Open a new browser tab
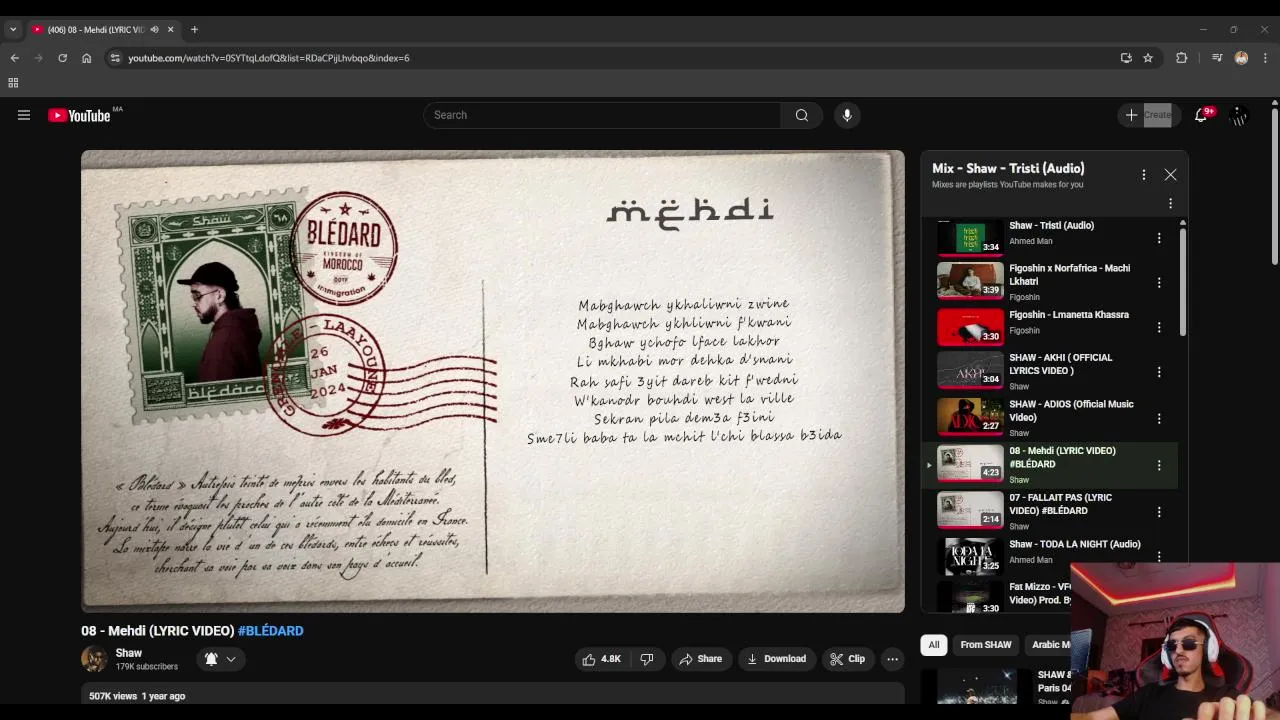The height and width of the screenshot is (720, 1280). click(x=194, y=30)
